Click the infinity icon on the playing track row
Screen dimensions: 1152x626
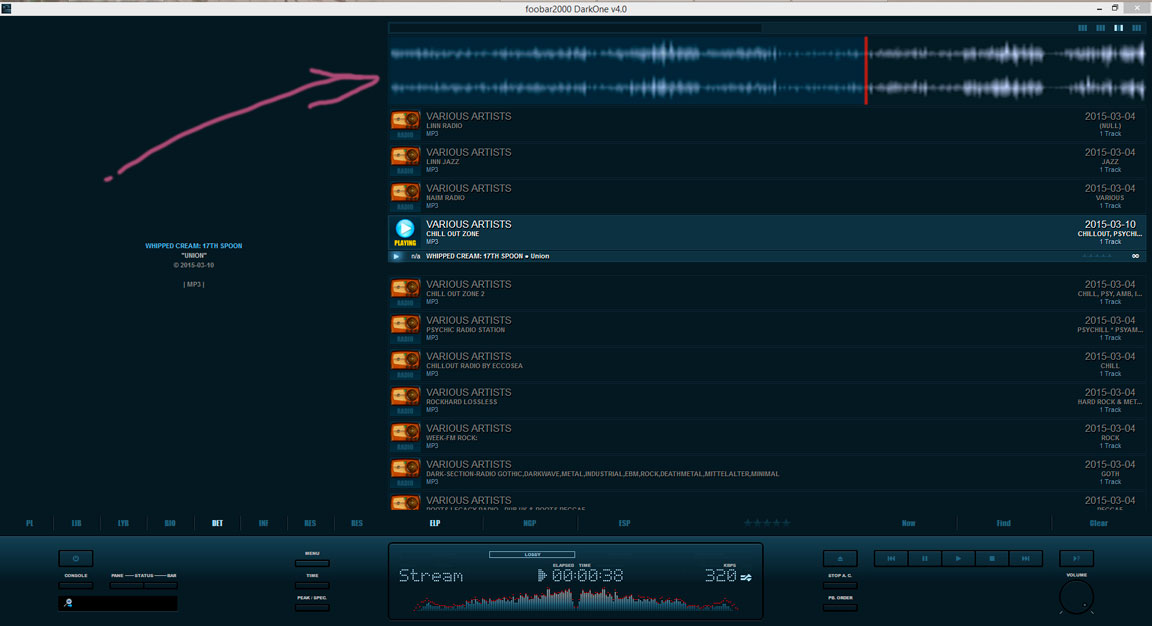tap(1135, 256)
